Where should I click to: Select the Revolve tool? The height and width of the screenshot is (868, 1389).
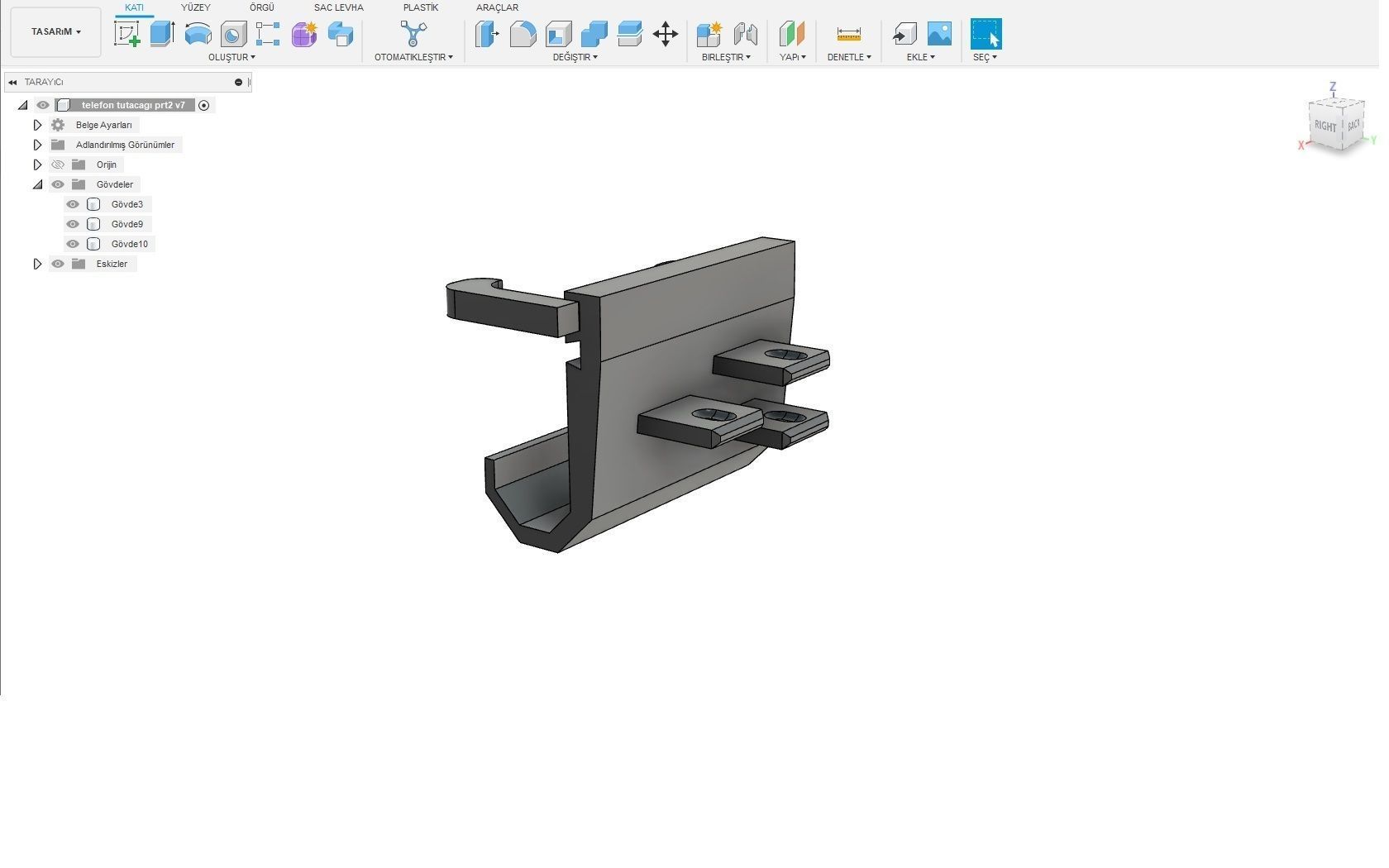click(x=198, y=34)
